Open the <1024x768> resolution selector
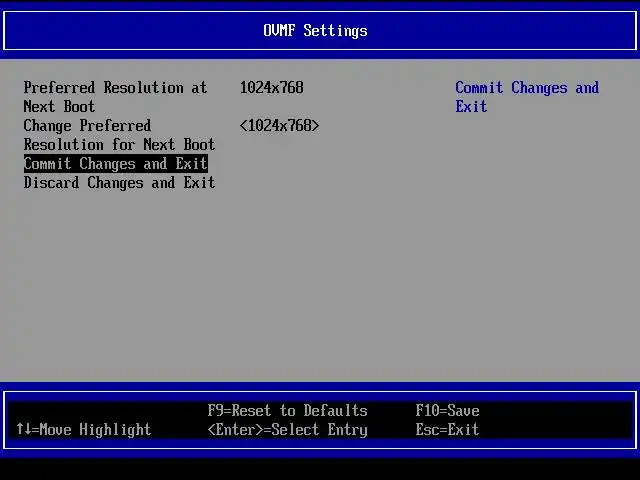The image size is (640, 480). 280,126
